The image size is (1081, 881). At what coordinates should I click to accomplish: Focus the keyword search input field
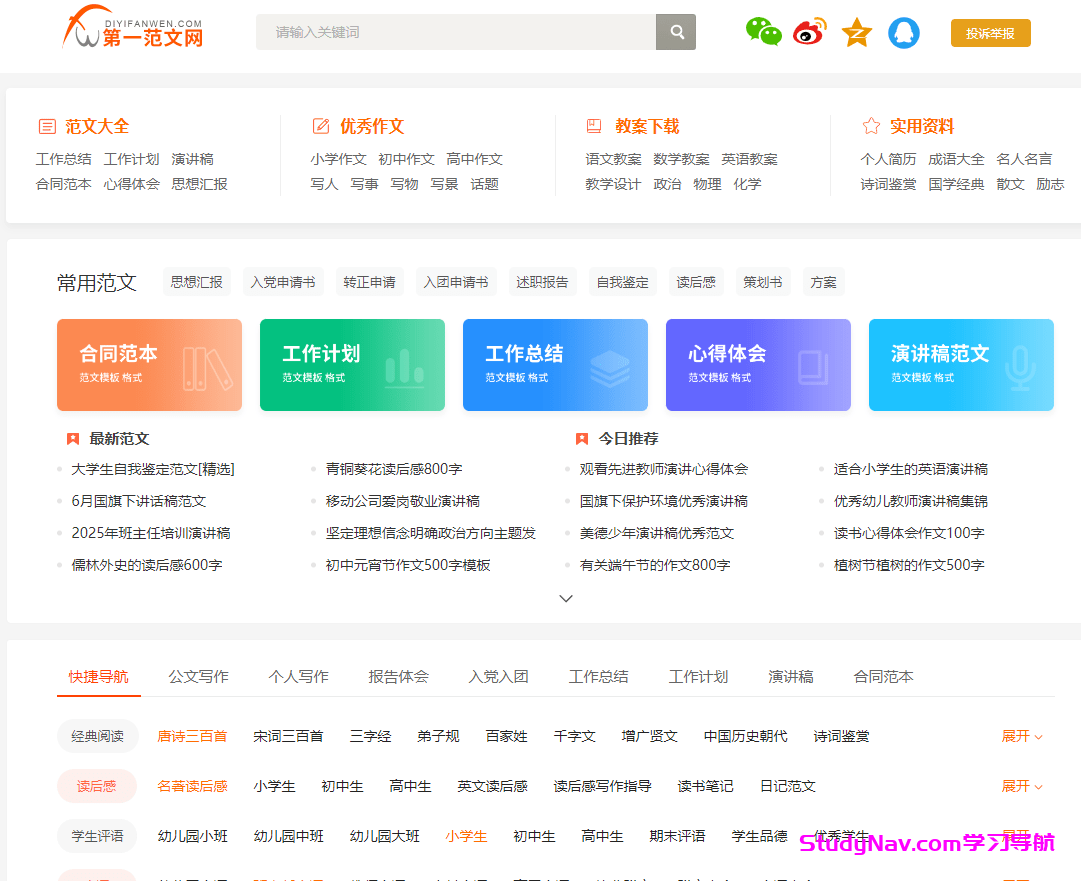pos(456,32)
